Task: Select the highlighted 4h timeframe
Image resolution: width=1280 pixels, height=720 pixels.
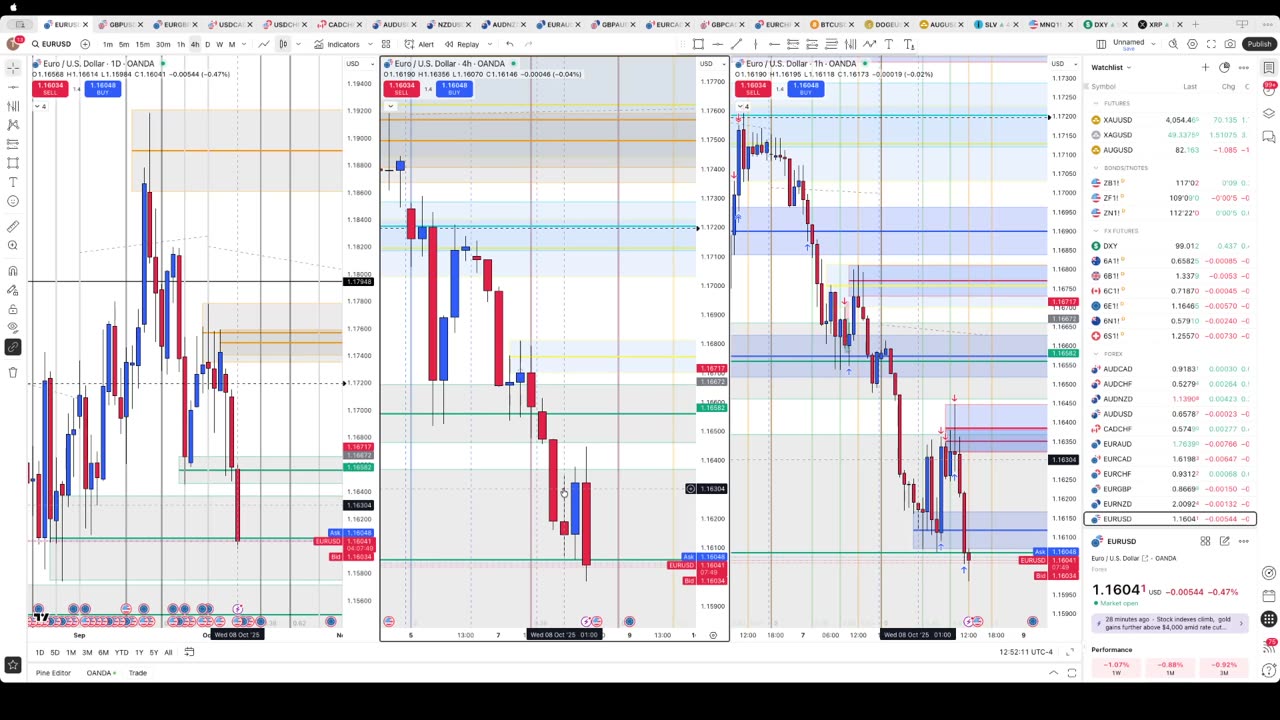Action: [x=195, y=44]
